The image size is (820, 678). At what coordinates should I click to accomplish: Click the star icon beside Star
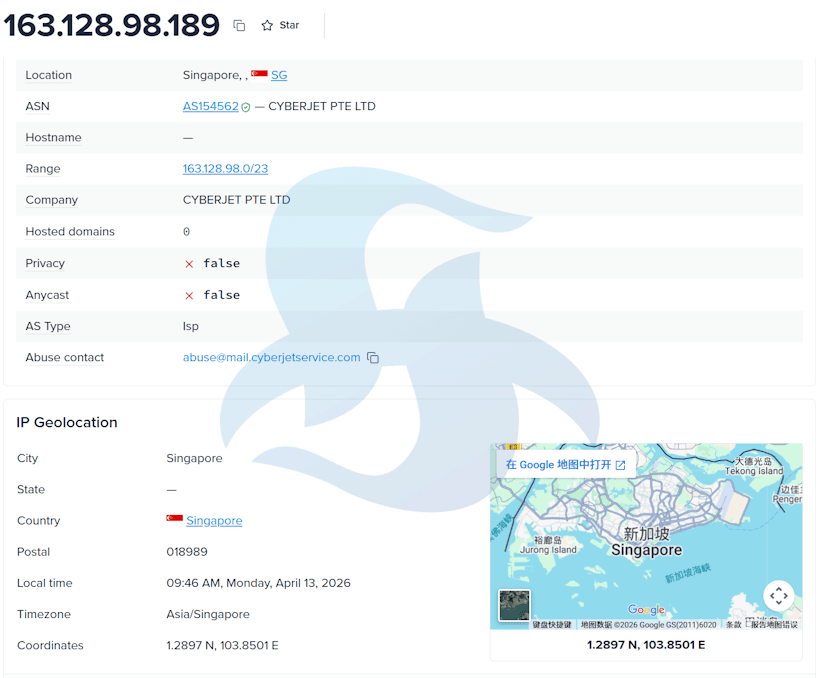pos(267,25)
